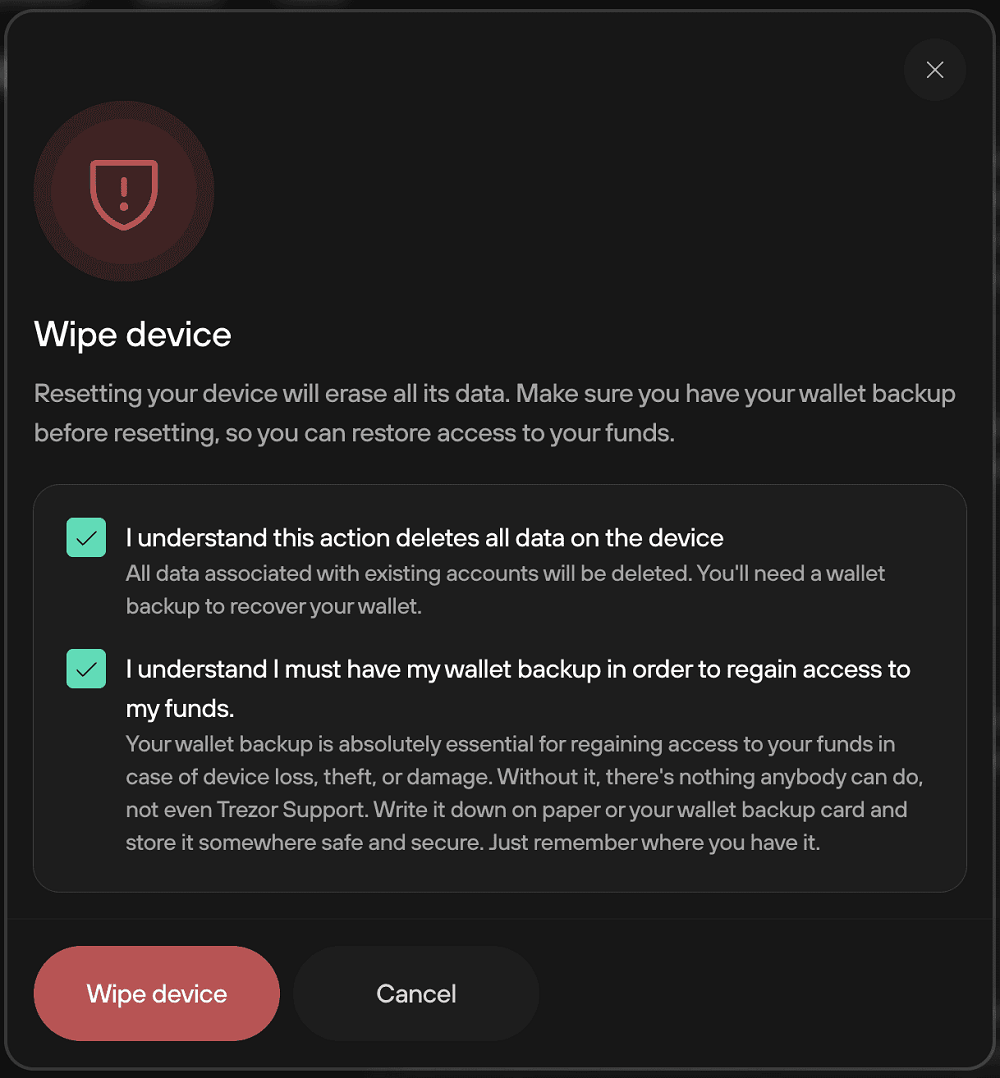Close the Wipe device dialog with X
Image resolution: width=1000 pixels, height=1078 pixels.
pyautogui.click(x=935, y=70)
